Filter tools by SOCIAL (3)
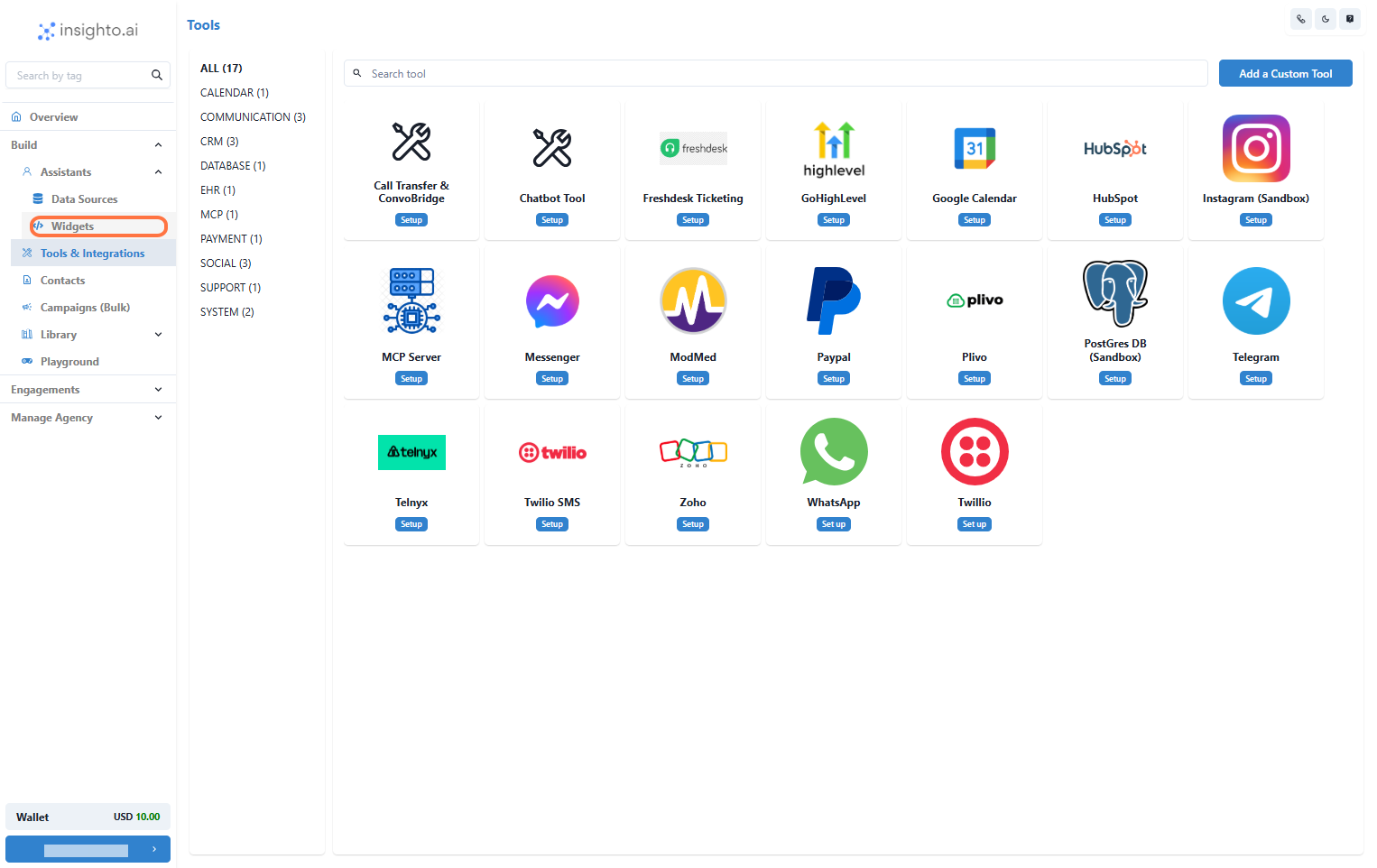The image size is (1377, 868). (226, 263)
